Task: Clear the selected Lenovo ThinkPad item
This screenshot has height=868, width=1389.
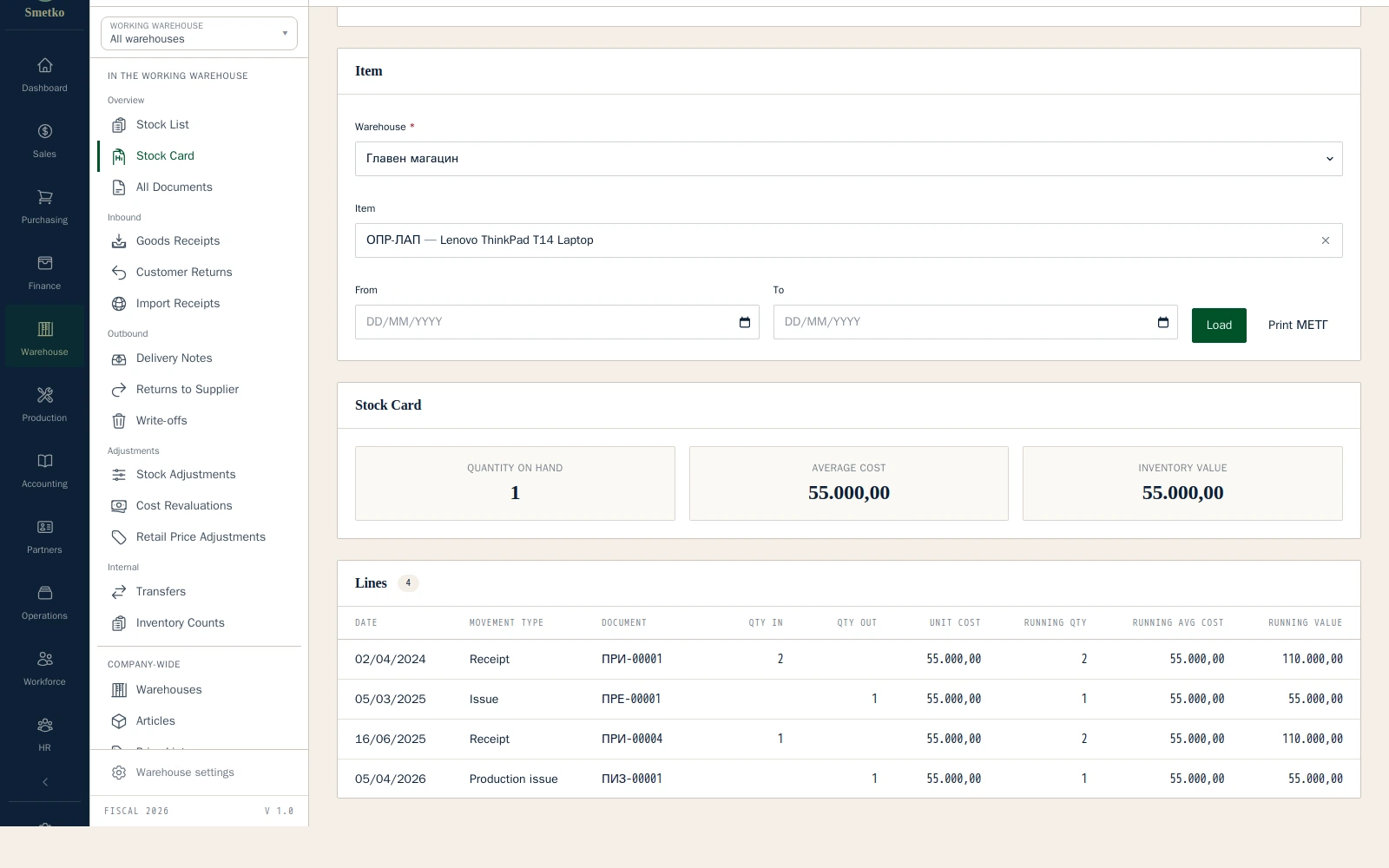Action: click(1326, 240)
